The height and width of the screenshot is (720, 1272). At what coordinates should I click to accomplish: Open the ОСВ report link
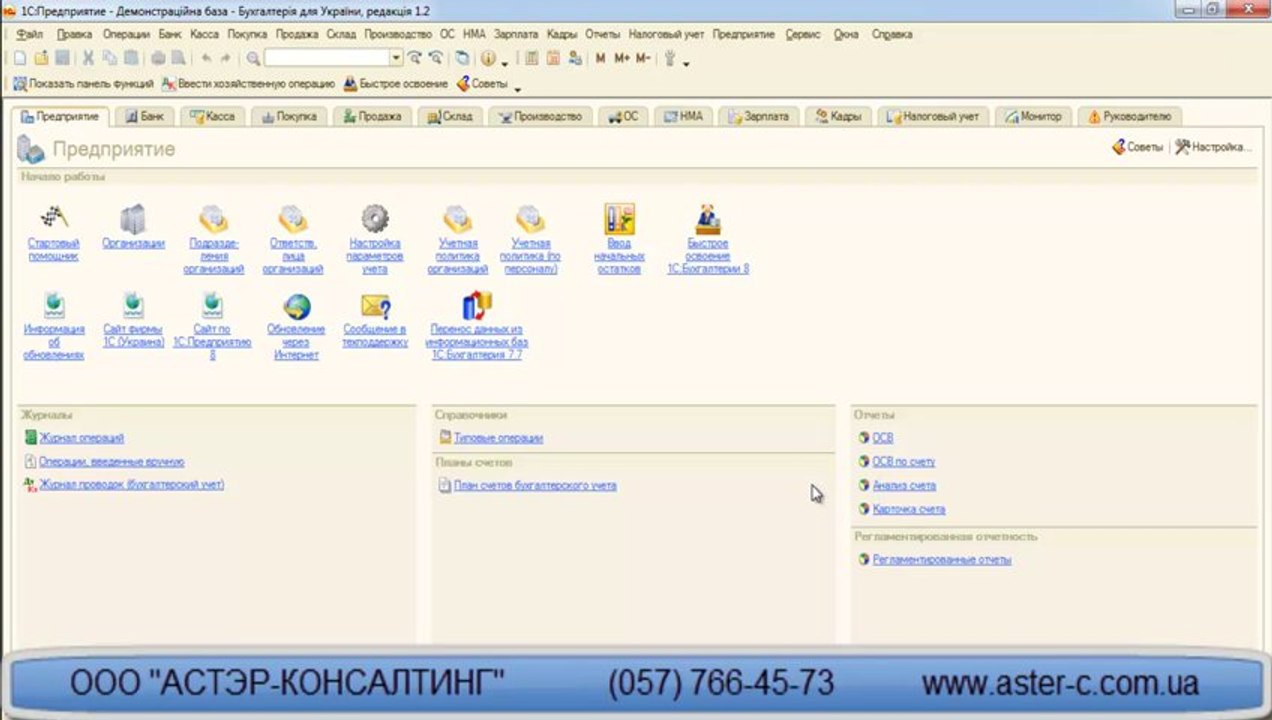[x=882, y=438]
